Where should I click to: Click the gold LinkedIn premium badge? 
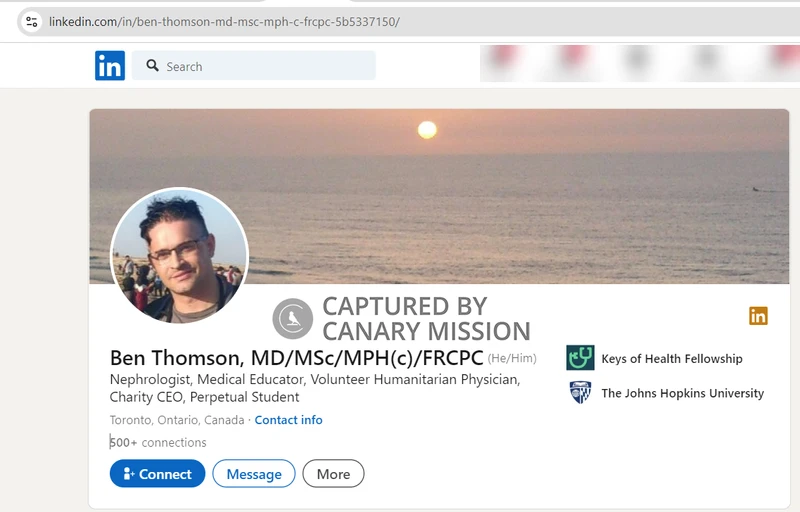coord(758,316)
